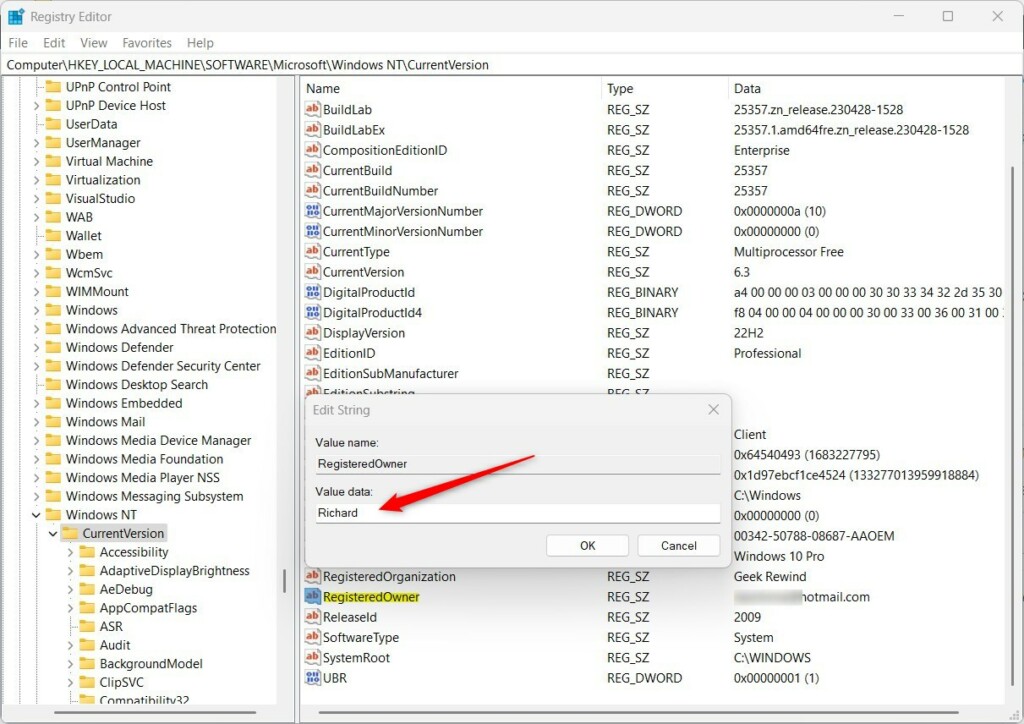The image size is (1024, 724).
Task: Sort values by the Name column header
Action: (451, 88)
